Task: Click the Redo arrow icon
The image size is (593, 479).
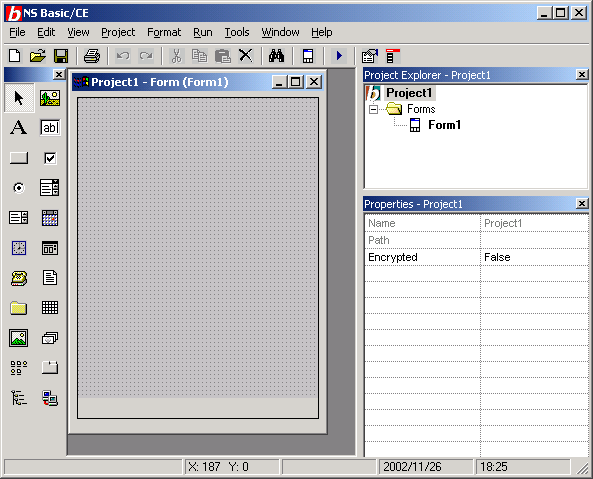Action: (146, 56)
